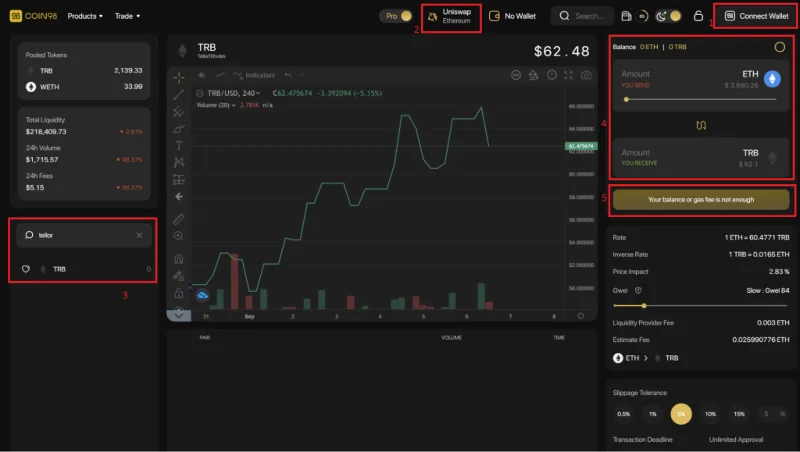
Task: Expand the TRB/USD 240 legend dropdown
Action: [x=258, y=93]
